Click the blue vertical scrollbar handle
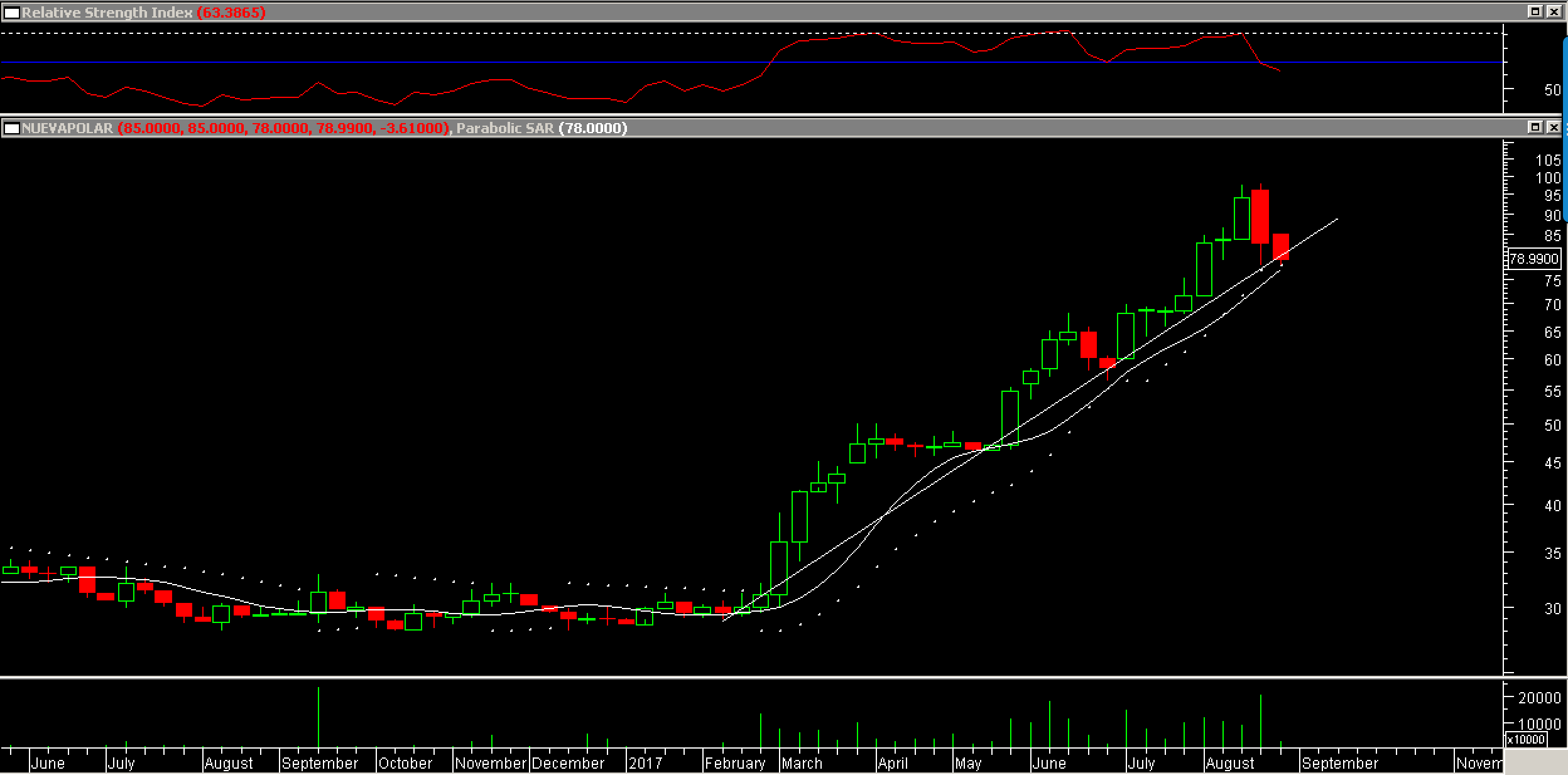The width and height of the screenshot is (1568, 775). point(1565,129)
